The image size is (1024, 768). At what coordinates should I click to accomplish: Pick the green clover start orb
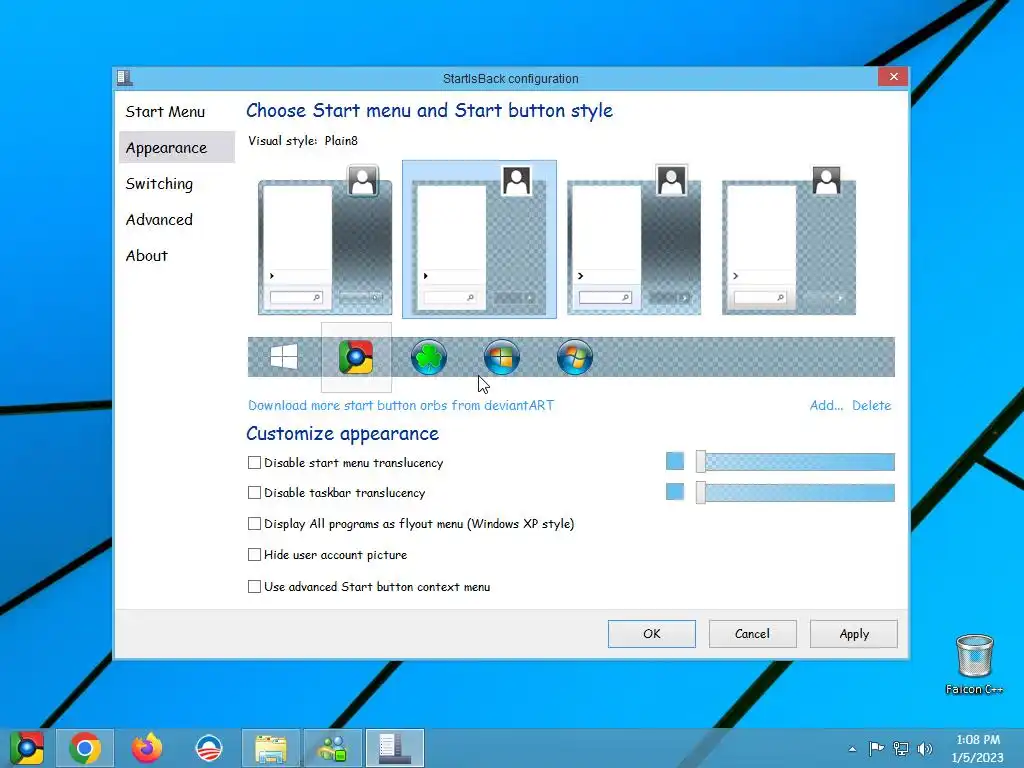(x=428, y=357)
